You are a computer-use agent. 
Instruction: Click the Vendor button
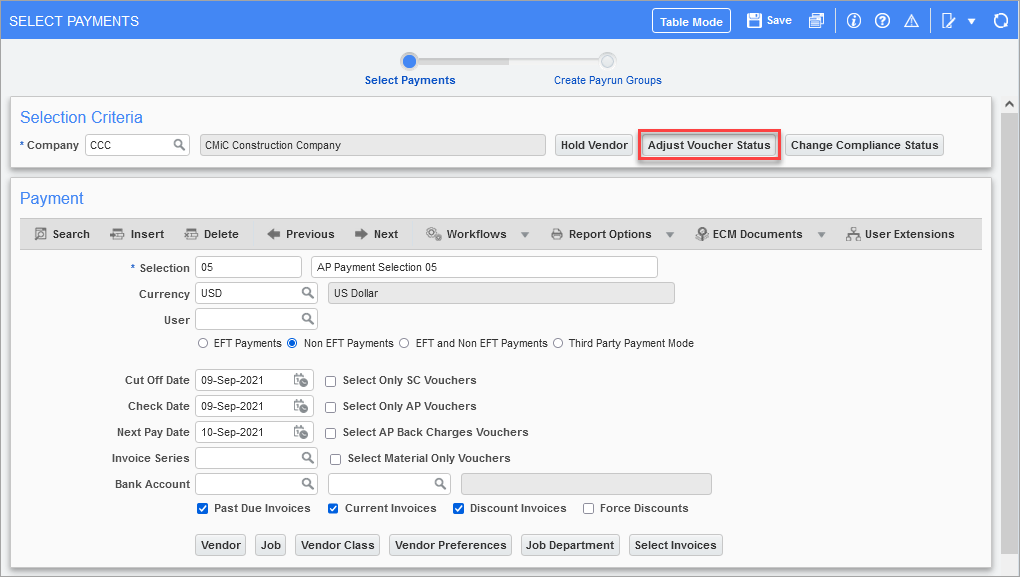pos(221,545)
